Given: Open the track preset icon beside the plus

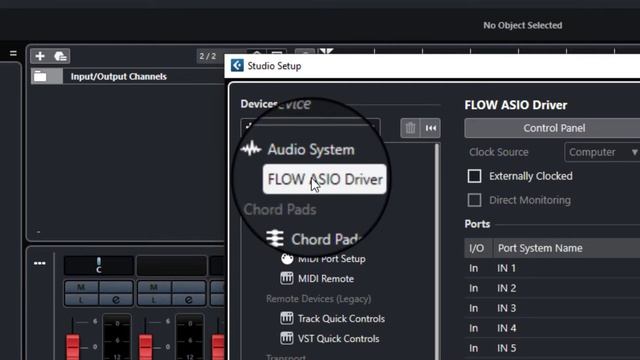Looking at the screenshot, I should 60,56.
